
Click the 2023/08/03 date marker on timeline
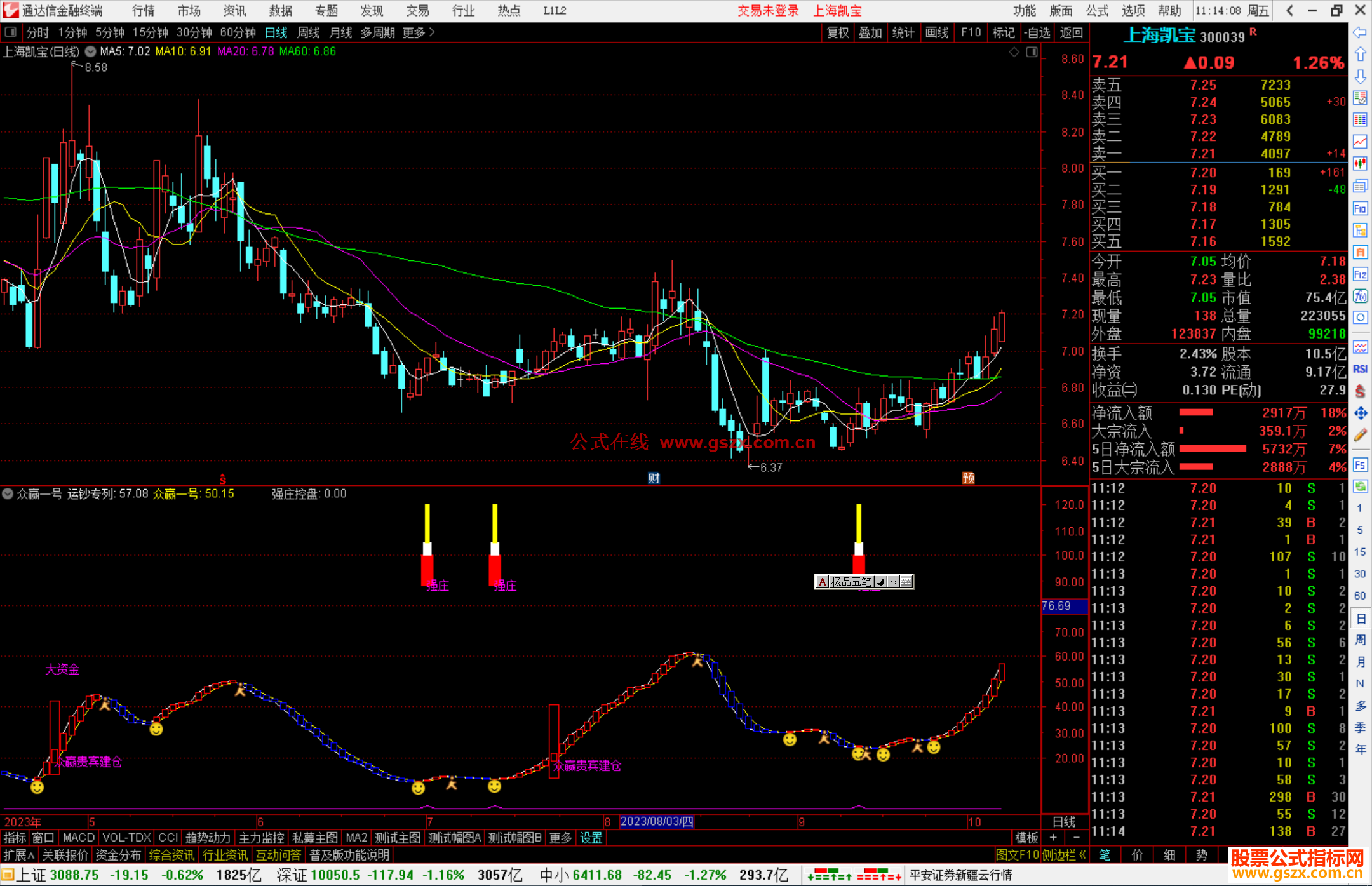tap(656, 821)
